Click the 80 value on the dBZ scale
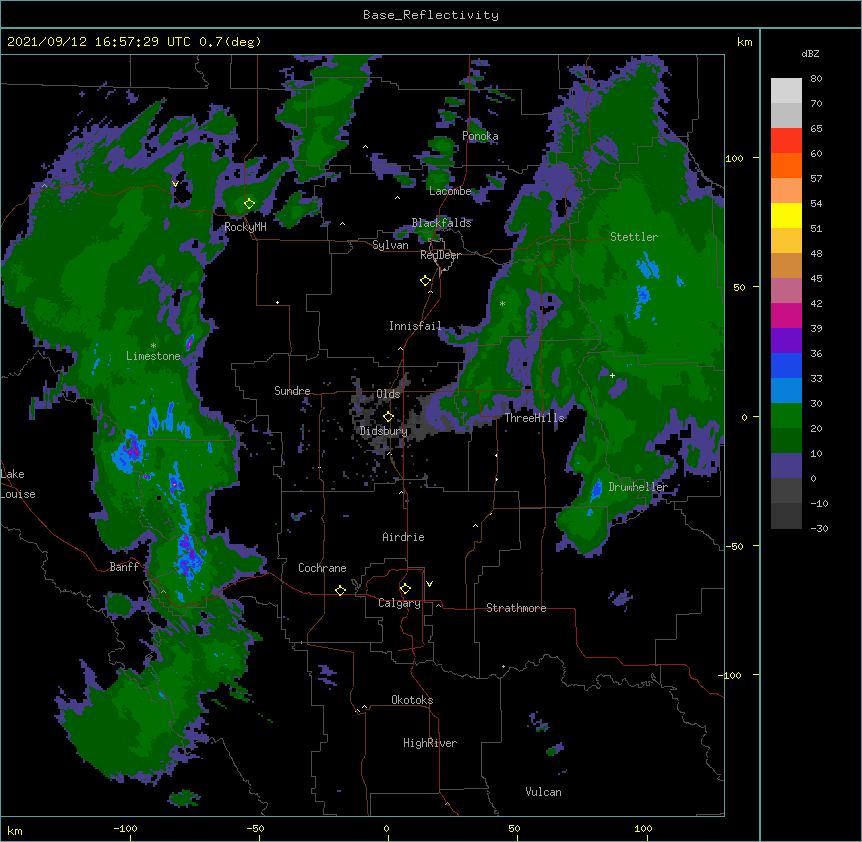Viewport: 862px width, 842px height. (816, 79)
